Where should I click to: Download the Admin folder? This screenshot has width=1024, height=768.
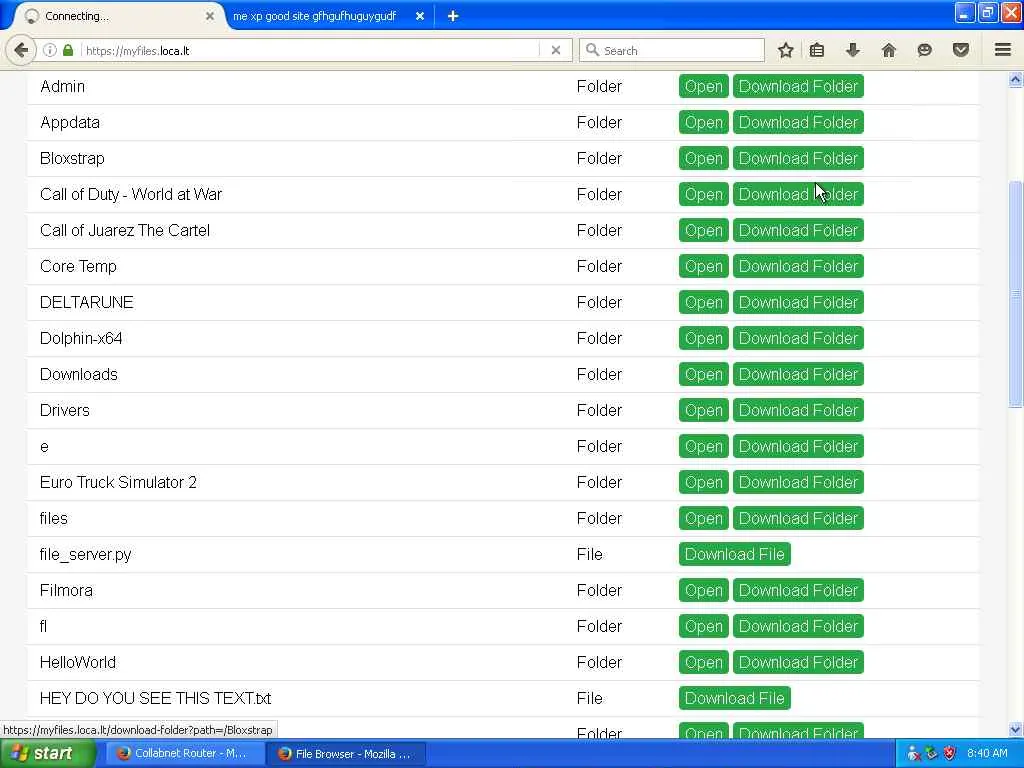[798, 86]
